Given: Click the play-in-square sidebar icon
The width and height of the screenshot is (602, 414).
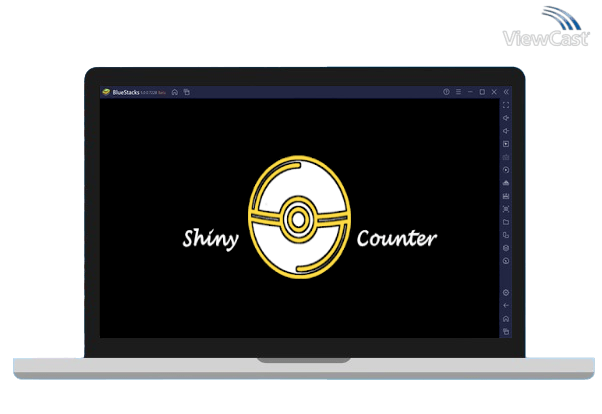Looking at the screenshot, I should coord(506,144).
